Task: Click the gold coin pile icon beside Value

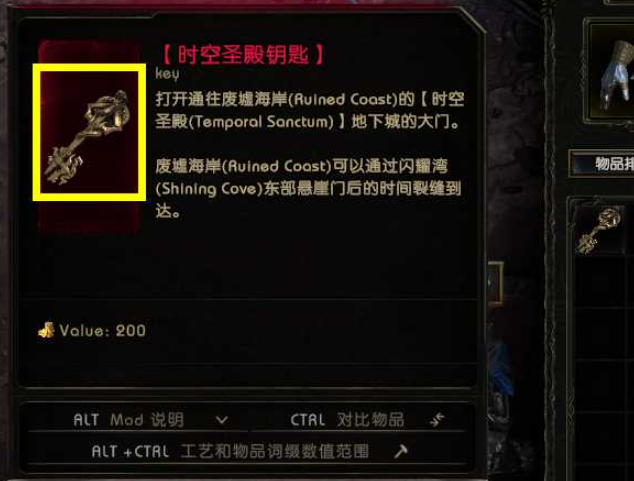Action: point(46,330)
